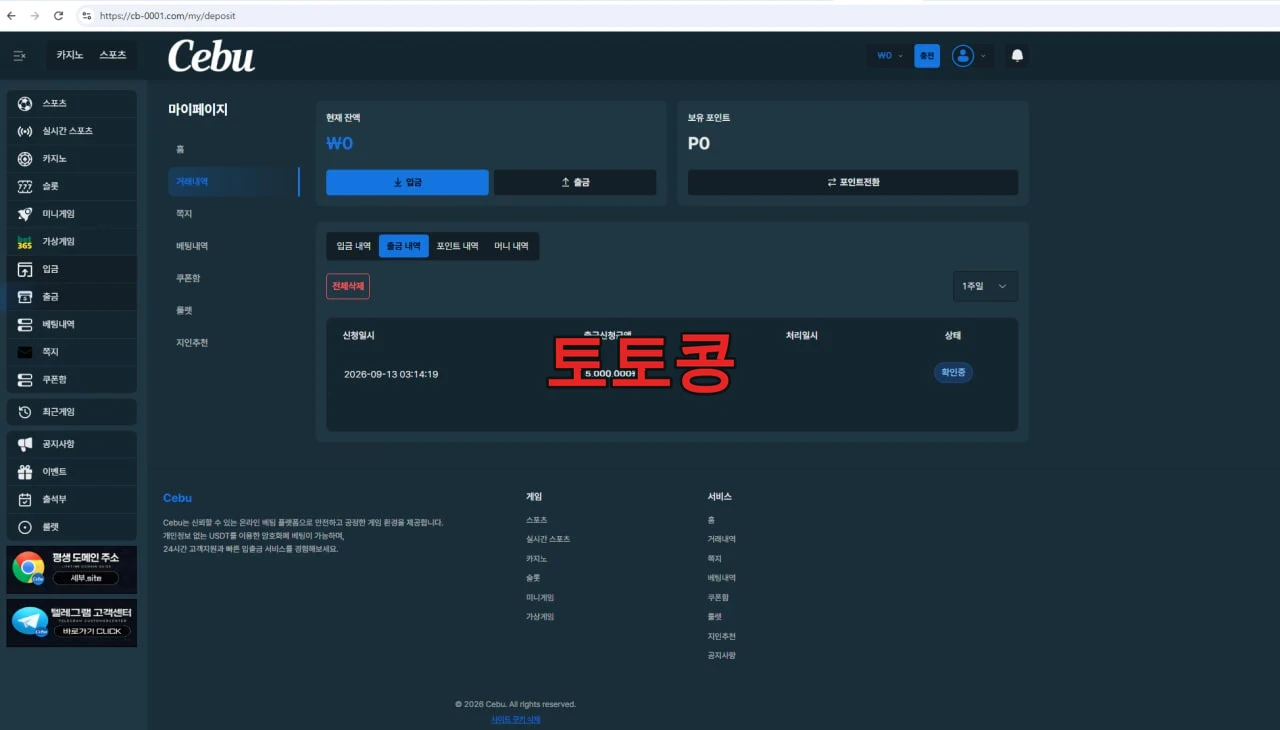Open 실시간 스포츠 live icon in the sidebar
Image resolution: width=1280 pixels, height=730 pixels.
coord(25,132)
